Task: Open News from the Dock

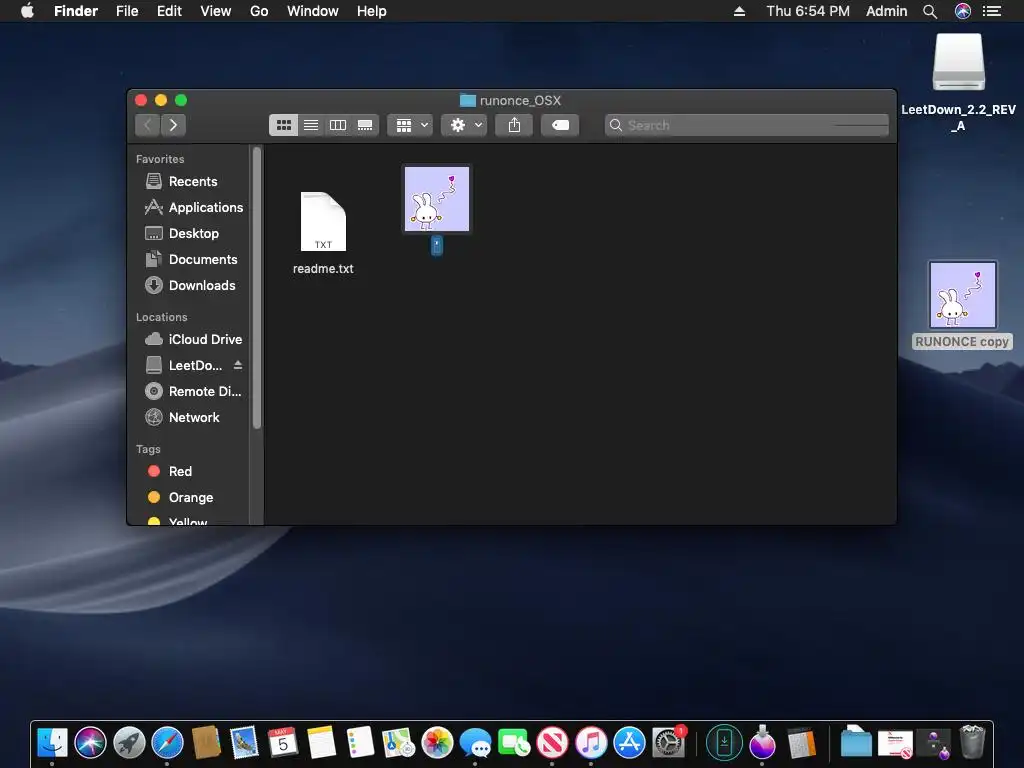Action: [x=552, y=743]
